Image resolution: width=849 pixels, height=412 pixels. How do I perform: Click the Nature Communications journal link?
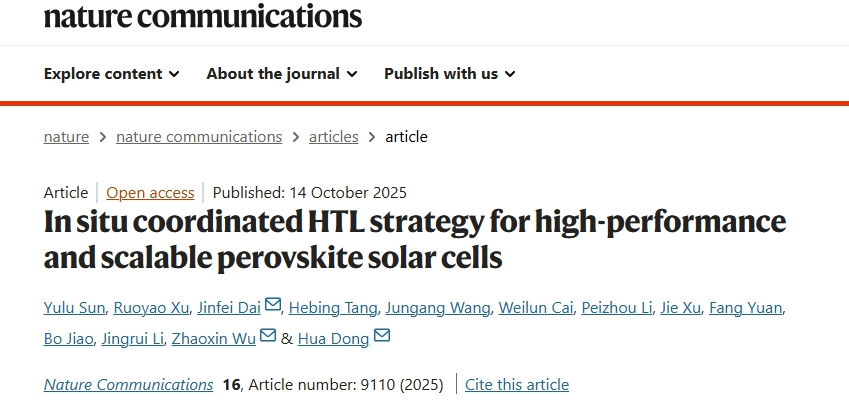click(x=128, y=384)
